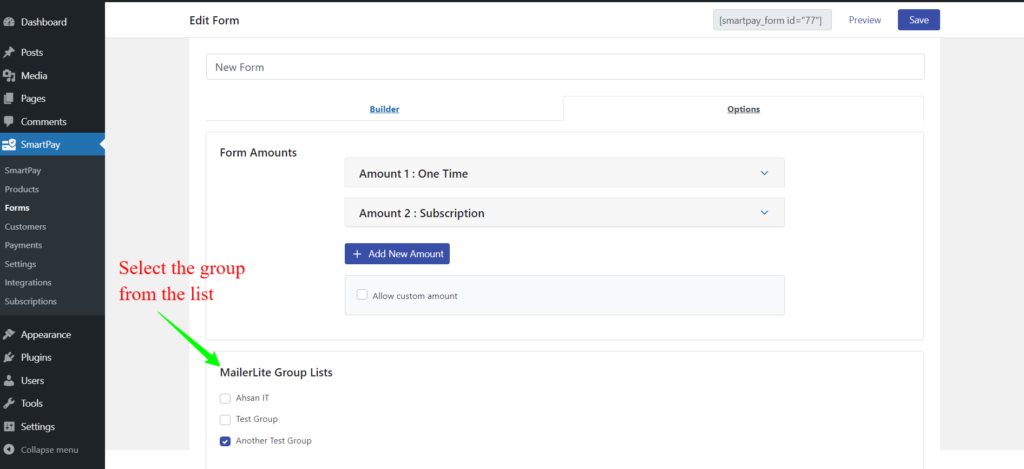
Task: Open Plugins menu label
Action: point(36,357)
